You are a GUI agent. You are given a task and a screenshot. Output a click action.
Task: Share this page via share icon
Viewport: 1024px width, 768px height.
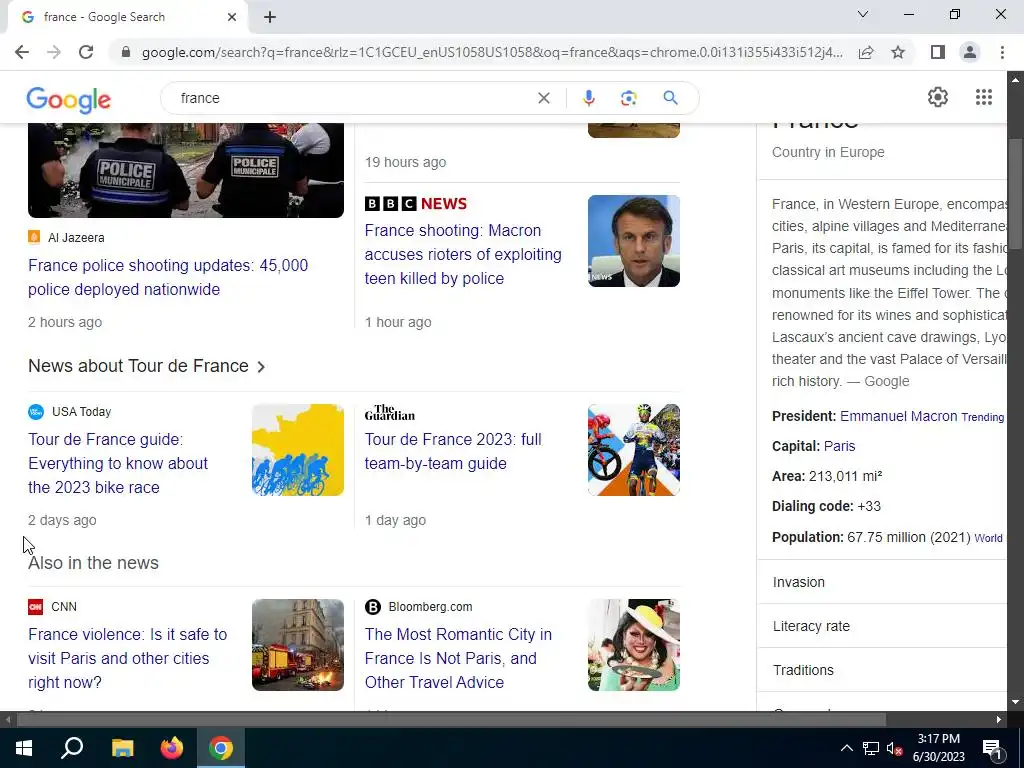click(x=866, y=52)
